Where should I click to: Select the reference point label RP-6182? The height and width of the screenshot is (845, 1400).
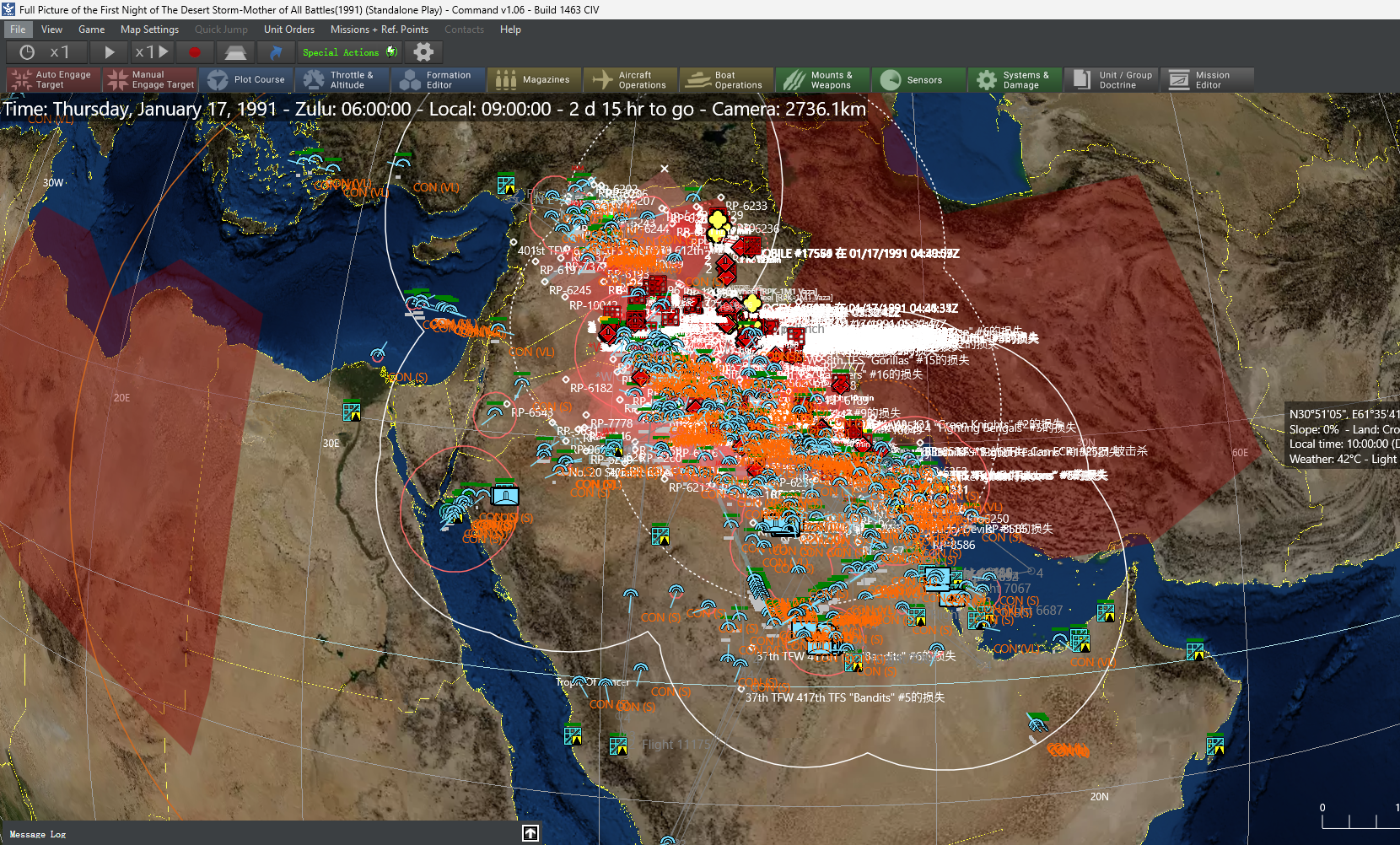click(x=591, y=388)
